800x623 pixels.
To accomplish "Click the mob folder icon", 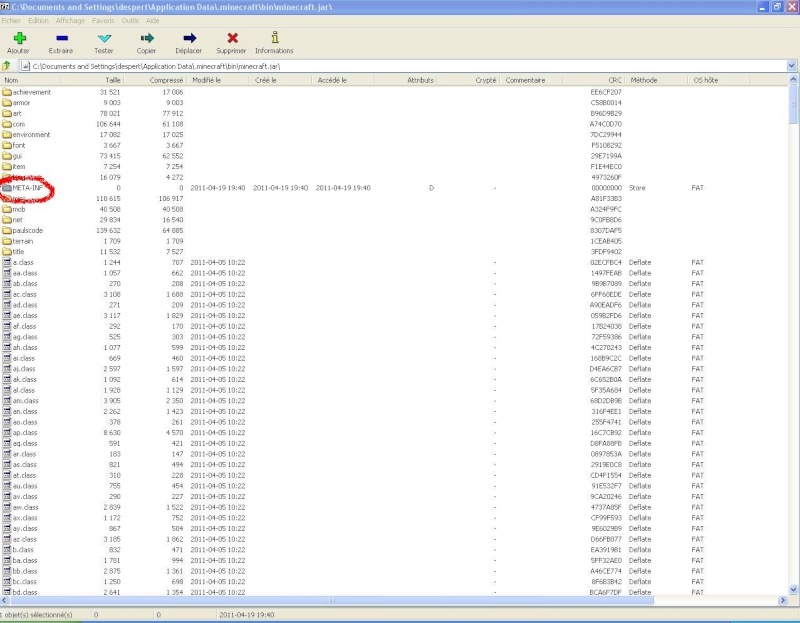I will [x=7, y=209].
